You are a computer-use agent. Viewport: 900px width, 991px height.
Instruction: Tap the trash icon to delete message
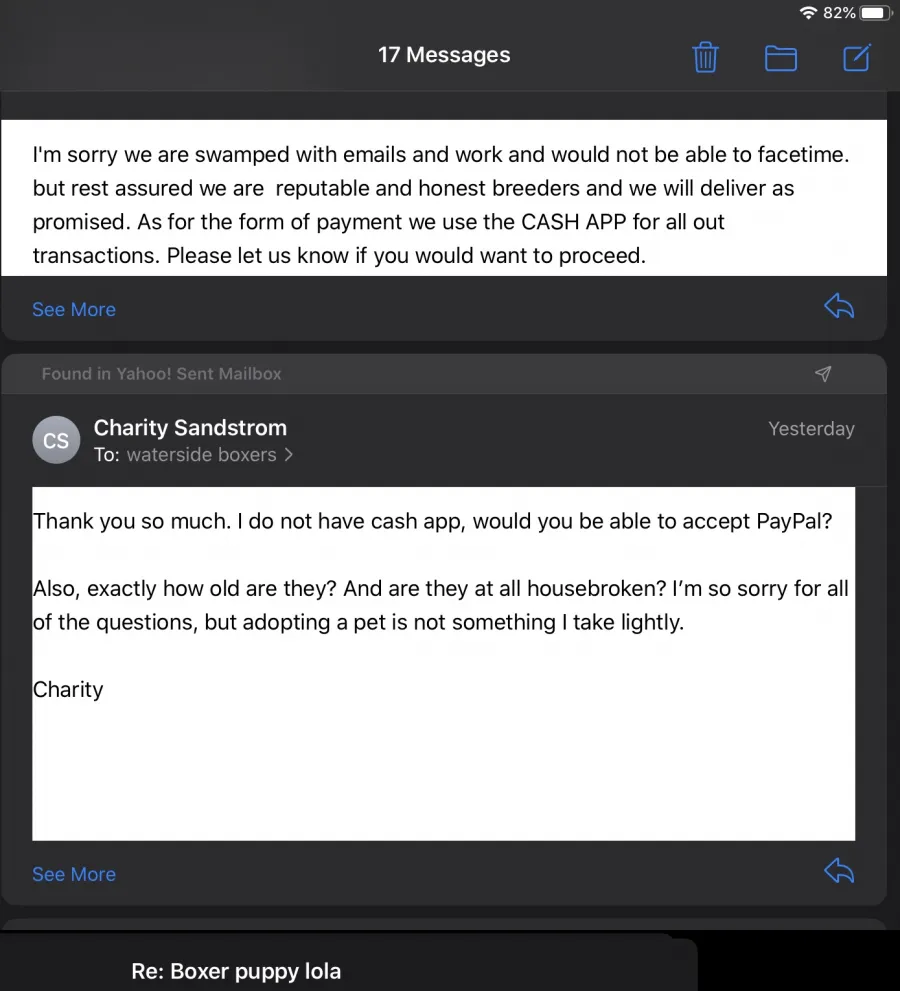point(705,58)
